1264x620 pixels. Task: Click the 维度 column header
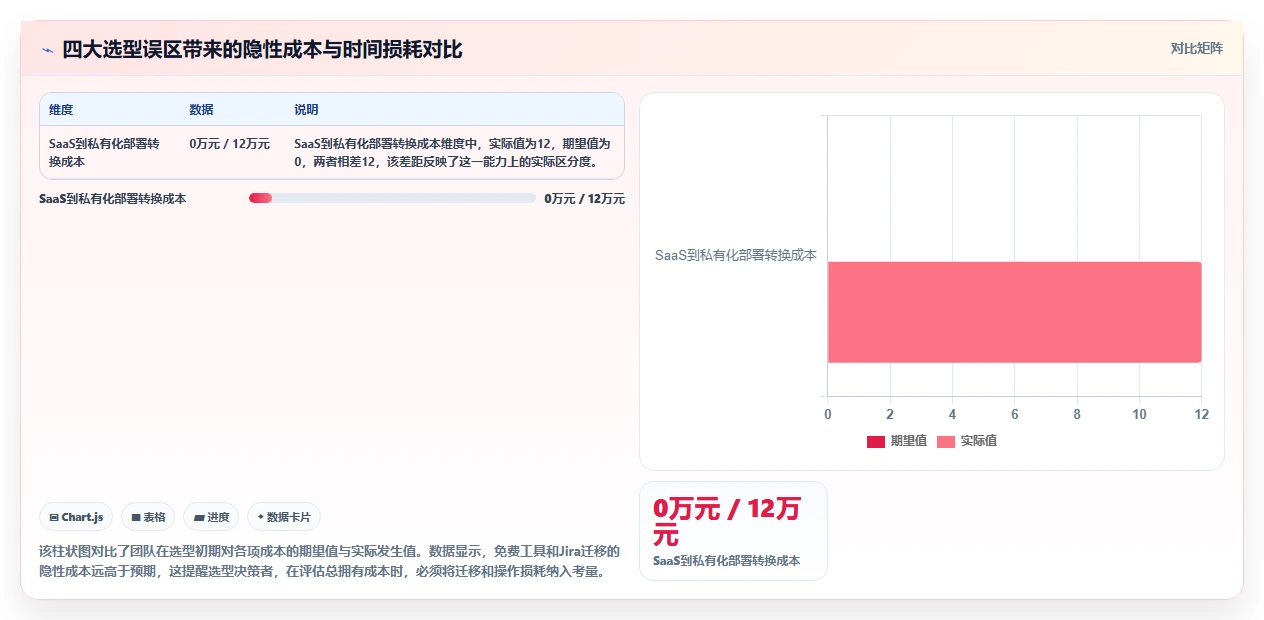click(61, 109)
